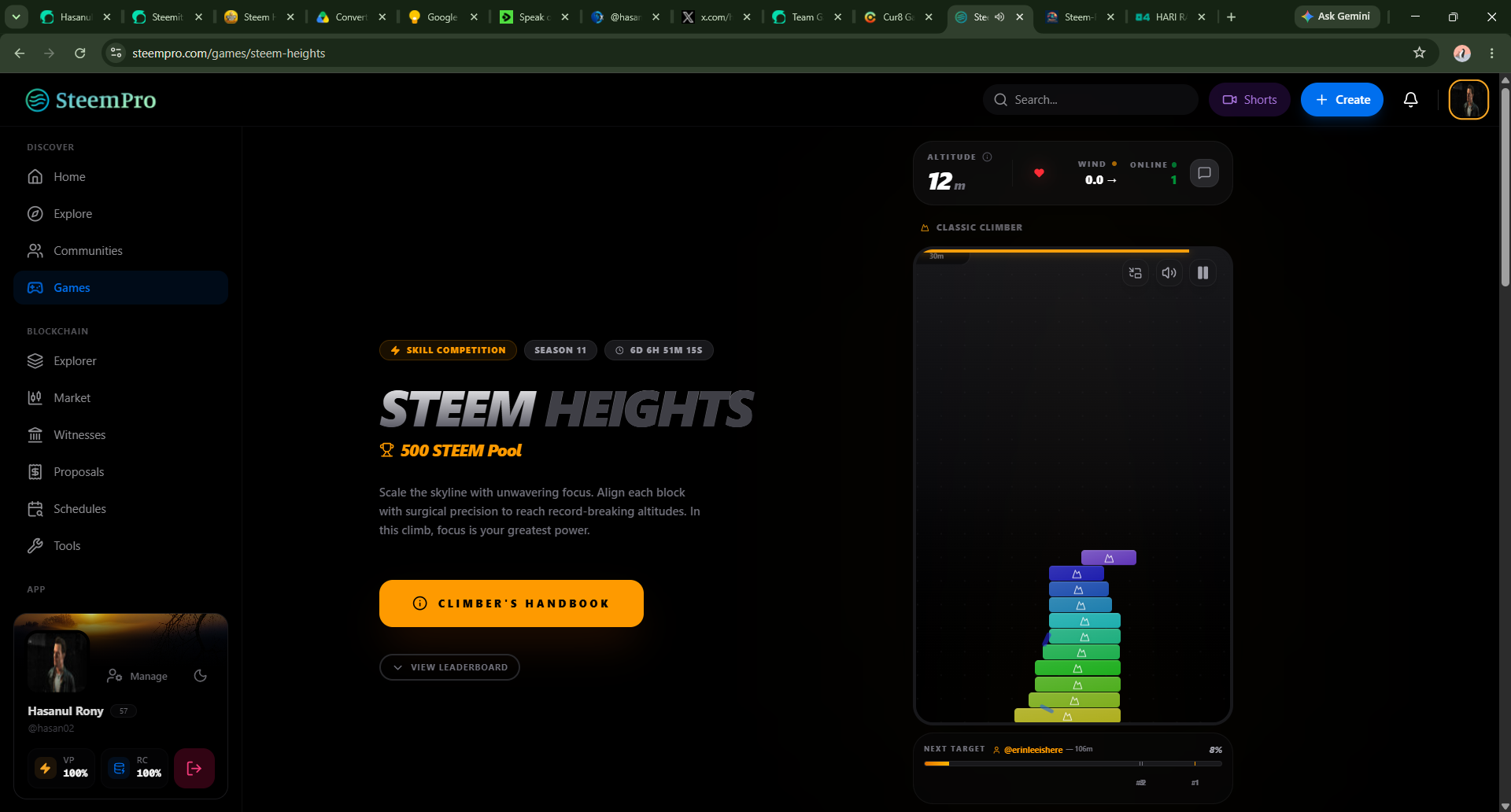Click the next target progress bar

pos(1073,764)
